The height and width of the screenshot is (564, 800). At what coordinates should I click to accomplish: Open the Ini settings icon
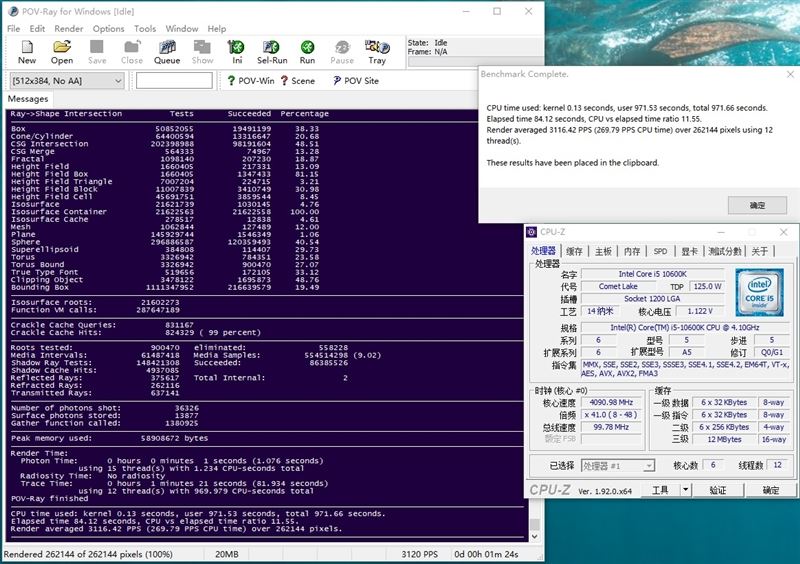(236, 52)
